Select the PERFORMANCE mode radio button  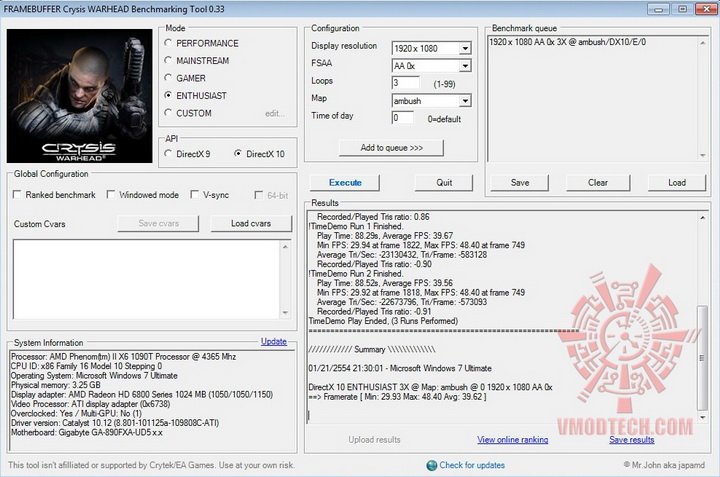[168, 43]
